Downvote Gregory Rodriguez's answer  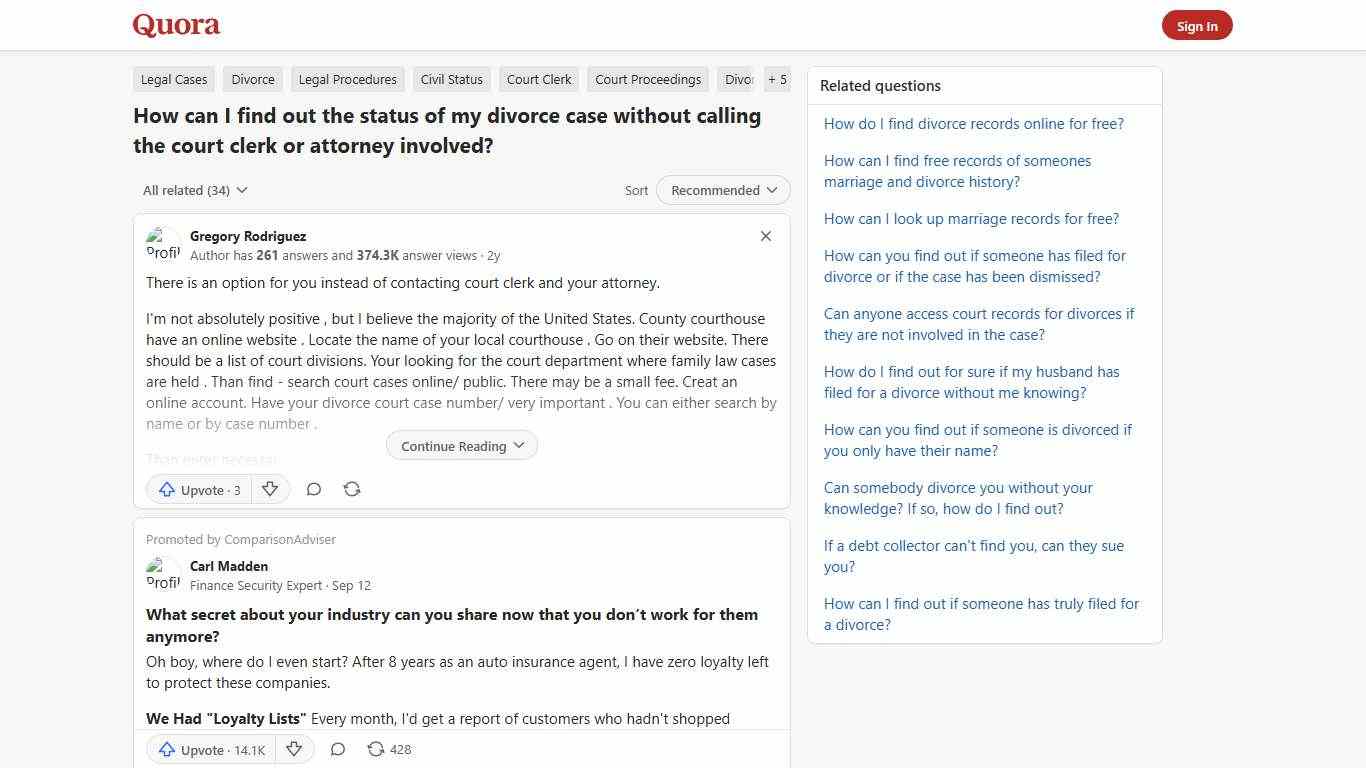pyautogui.click(x=270, y=489)
